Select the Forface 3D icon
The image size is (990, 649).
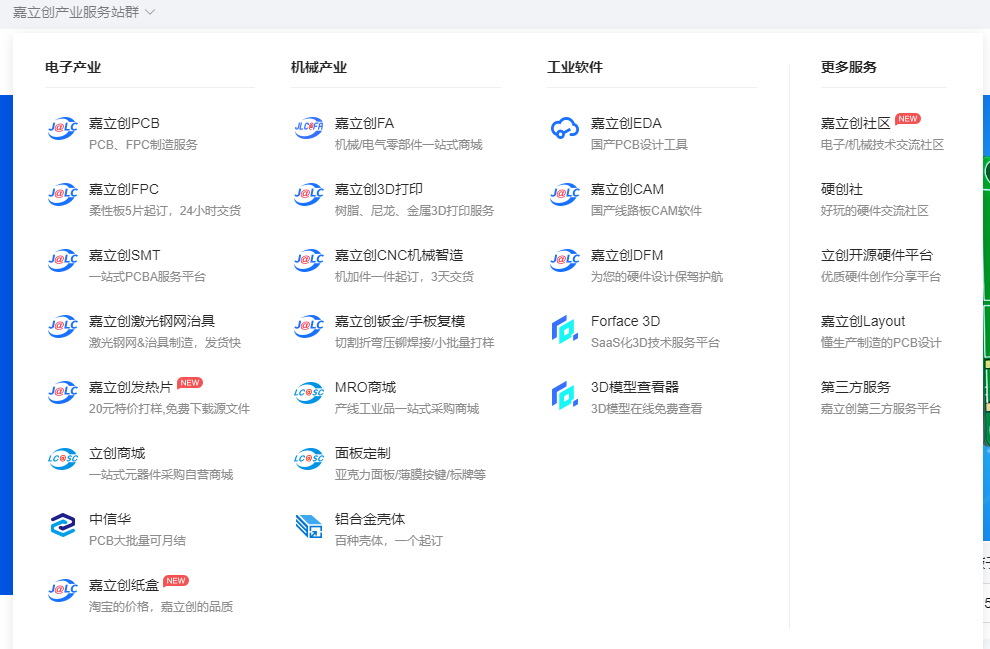pos(564,328)
